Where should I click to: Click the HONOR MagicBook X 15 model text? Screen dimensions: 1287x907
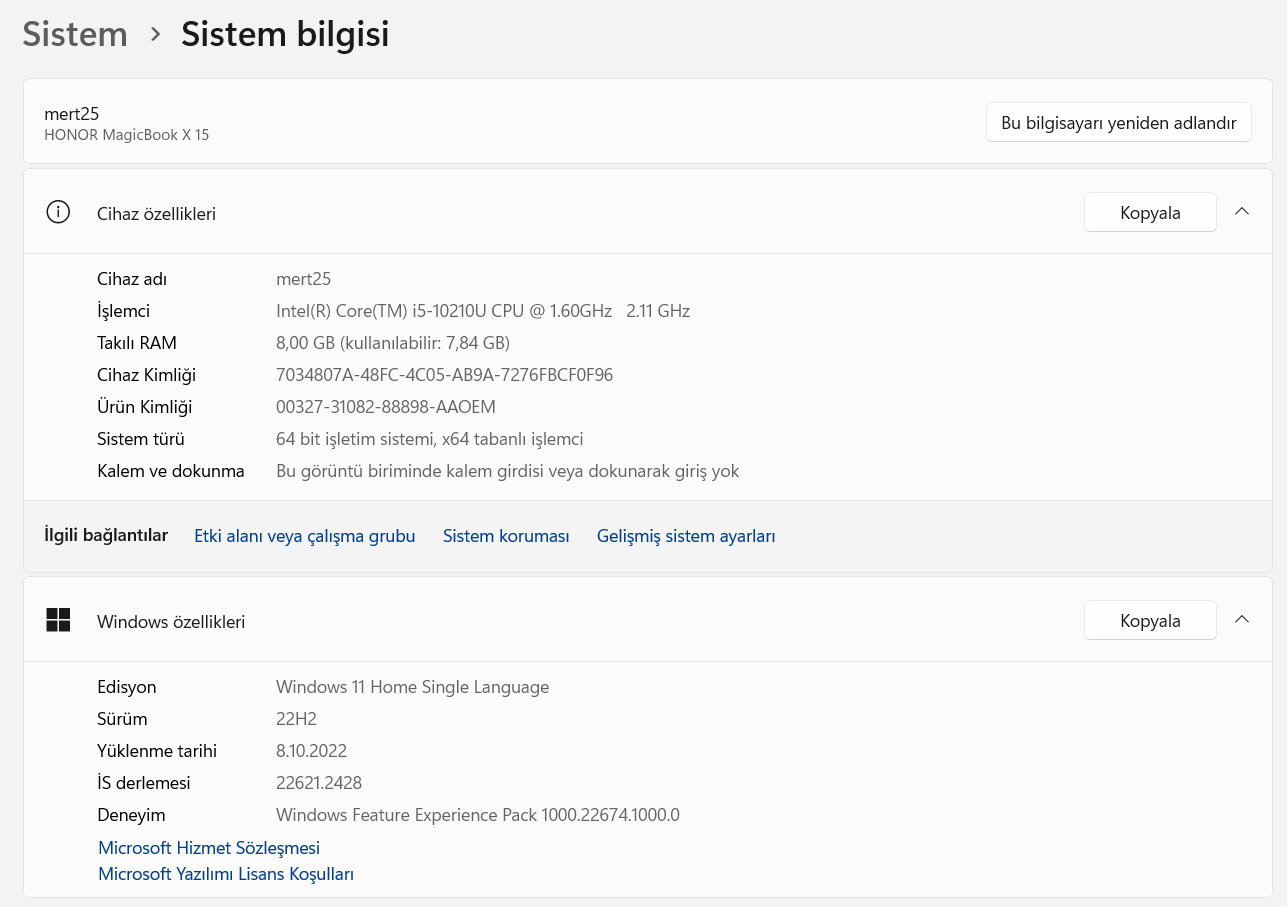pyautogui.click(x=127, y=134)
